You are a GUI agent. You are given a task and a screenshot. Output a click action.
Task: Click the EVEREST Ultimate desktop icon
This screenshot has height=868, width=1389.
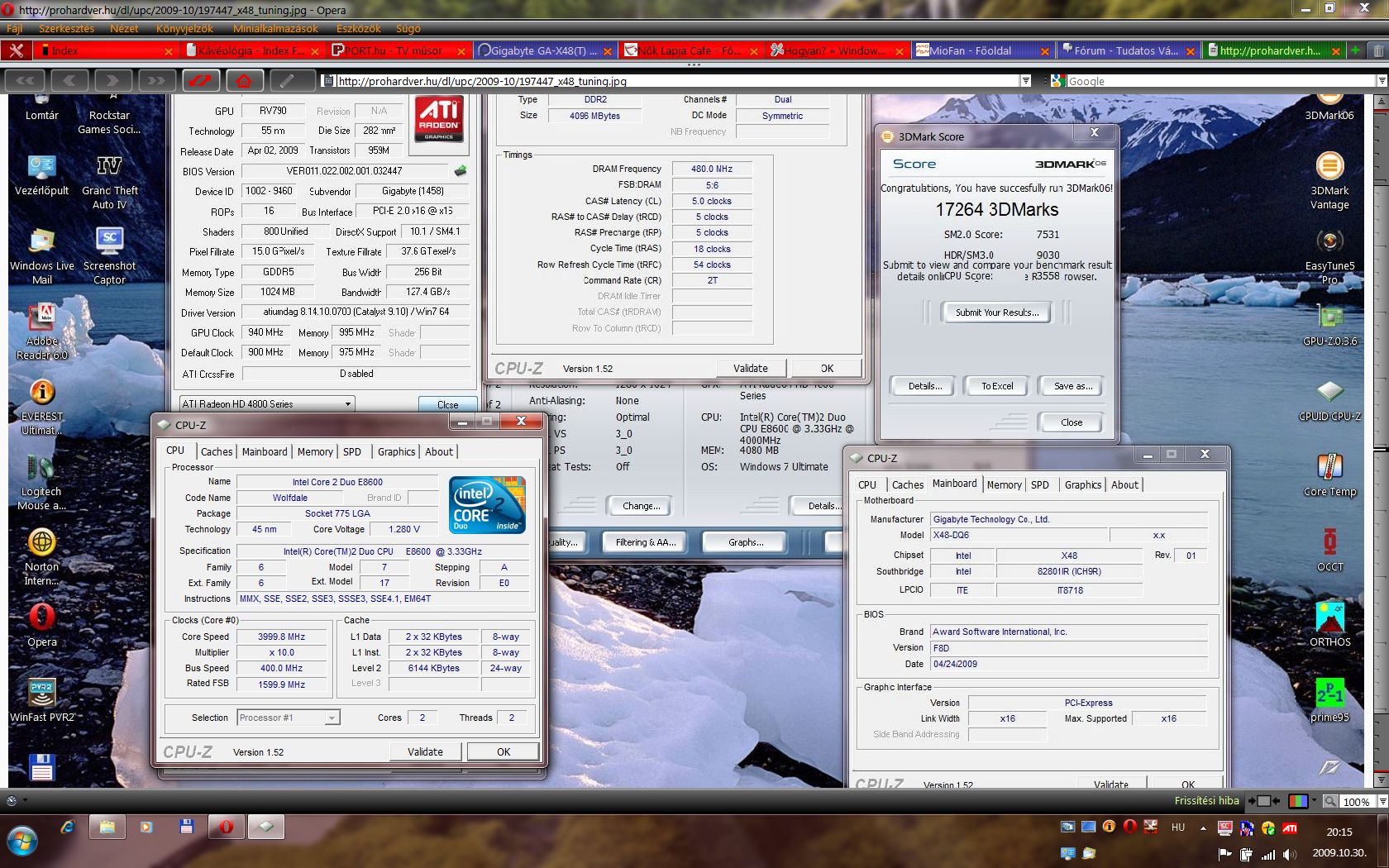[42, 407]
